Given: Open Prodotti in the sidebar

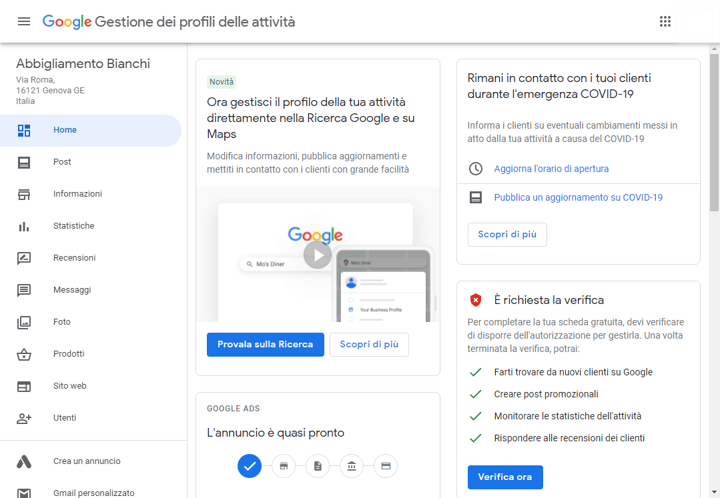Looking at the screenshot, I should (90, 354).
